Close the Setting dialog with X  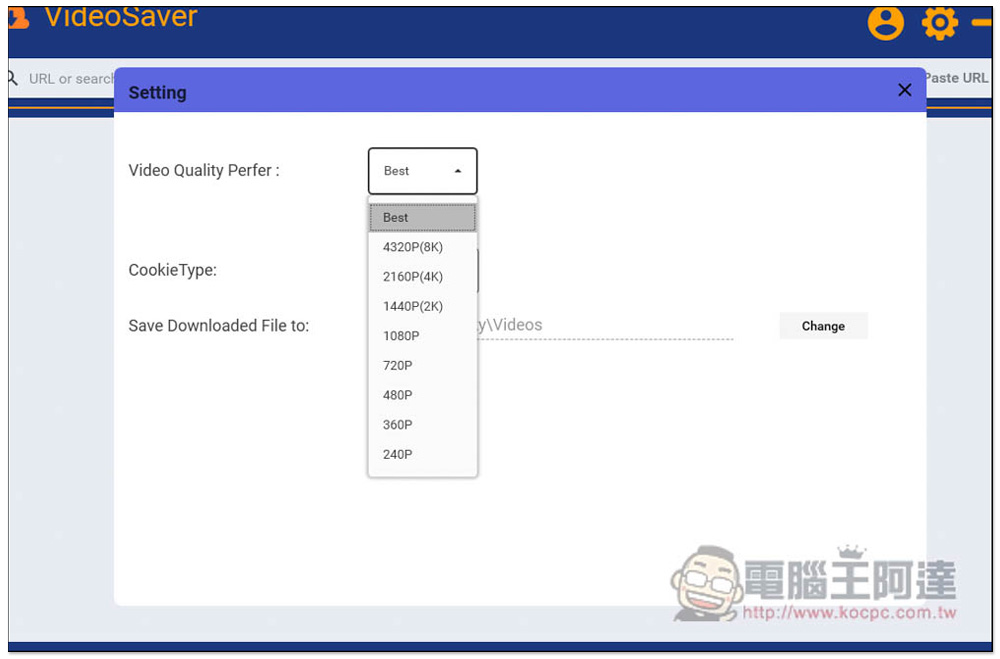click(x=904, y=90)
